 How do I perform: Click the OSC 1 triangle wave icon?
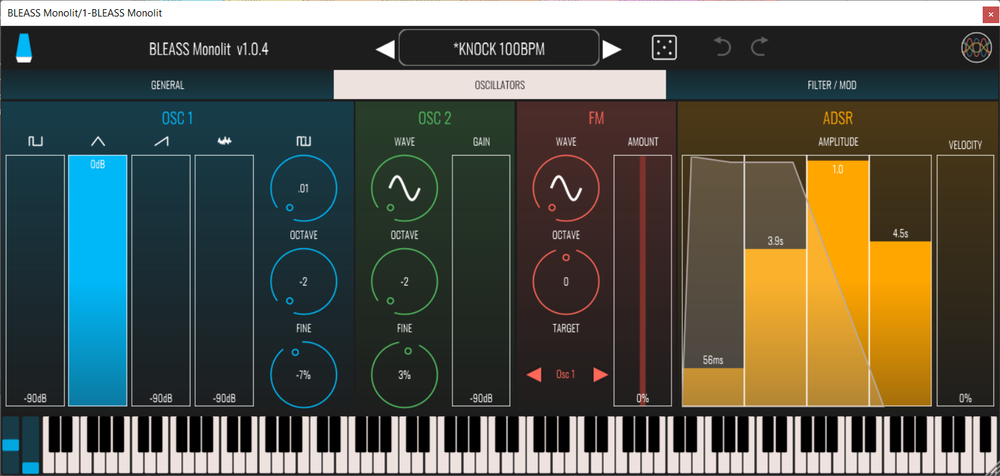[x=98, y=142]
